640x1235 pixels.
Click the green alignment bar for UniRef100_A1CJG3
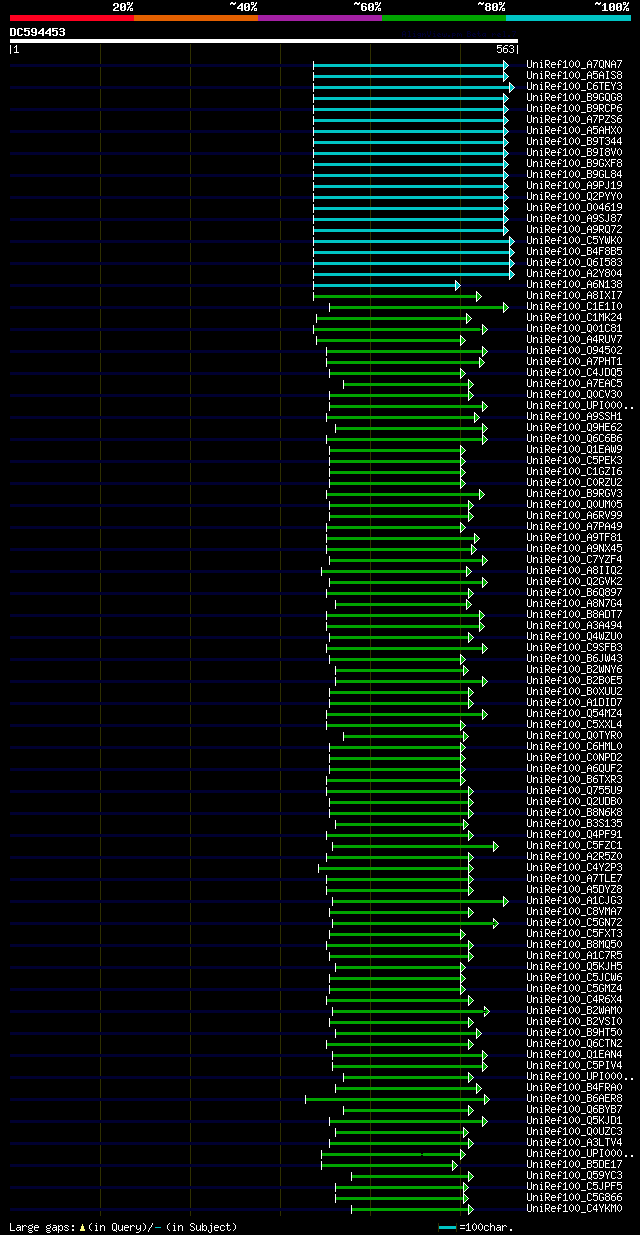pos(420,901)
